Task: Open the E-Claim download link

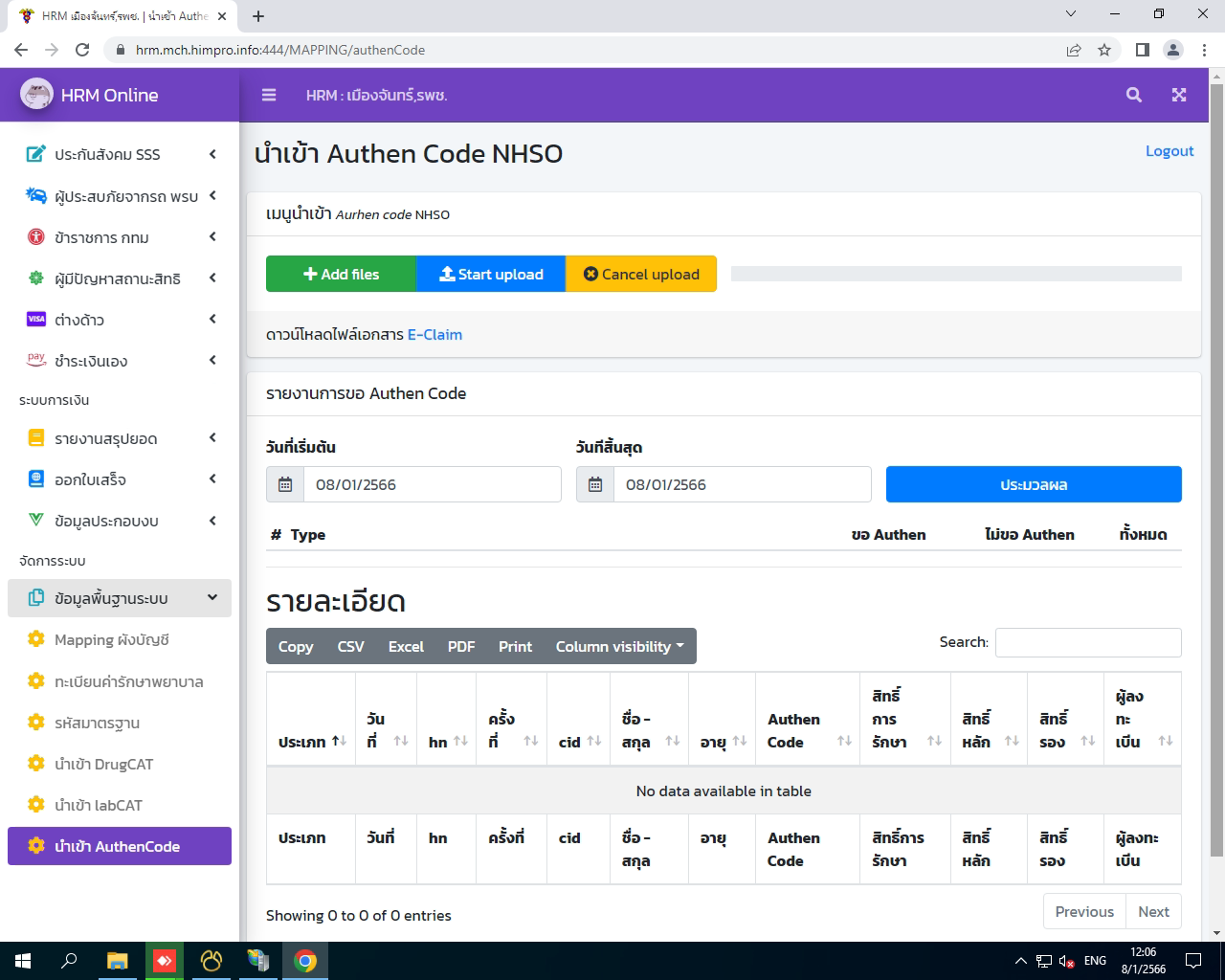Action: pos(435,334)
